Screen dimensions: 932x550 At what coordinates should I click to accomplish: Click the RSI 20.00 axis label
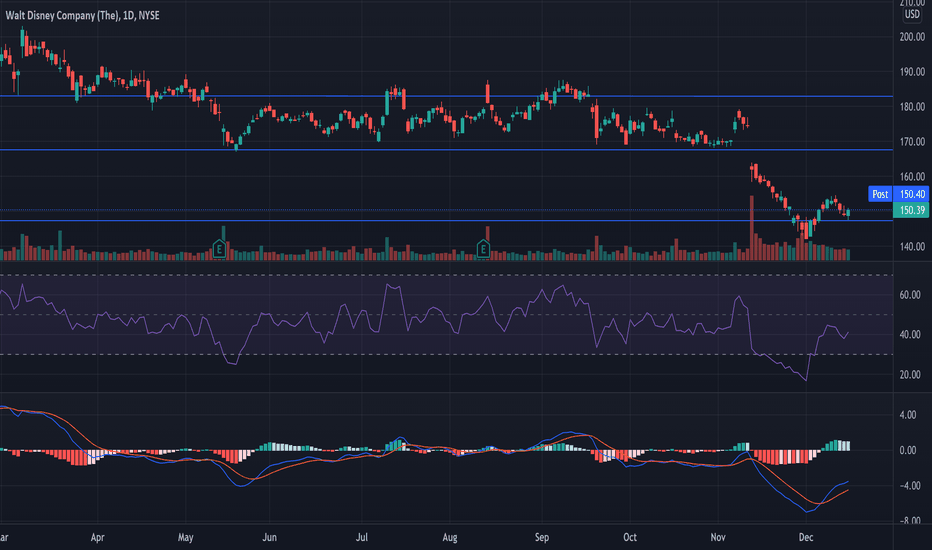(x=910, y=375)
